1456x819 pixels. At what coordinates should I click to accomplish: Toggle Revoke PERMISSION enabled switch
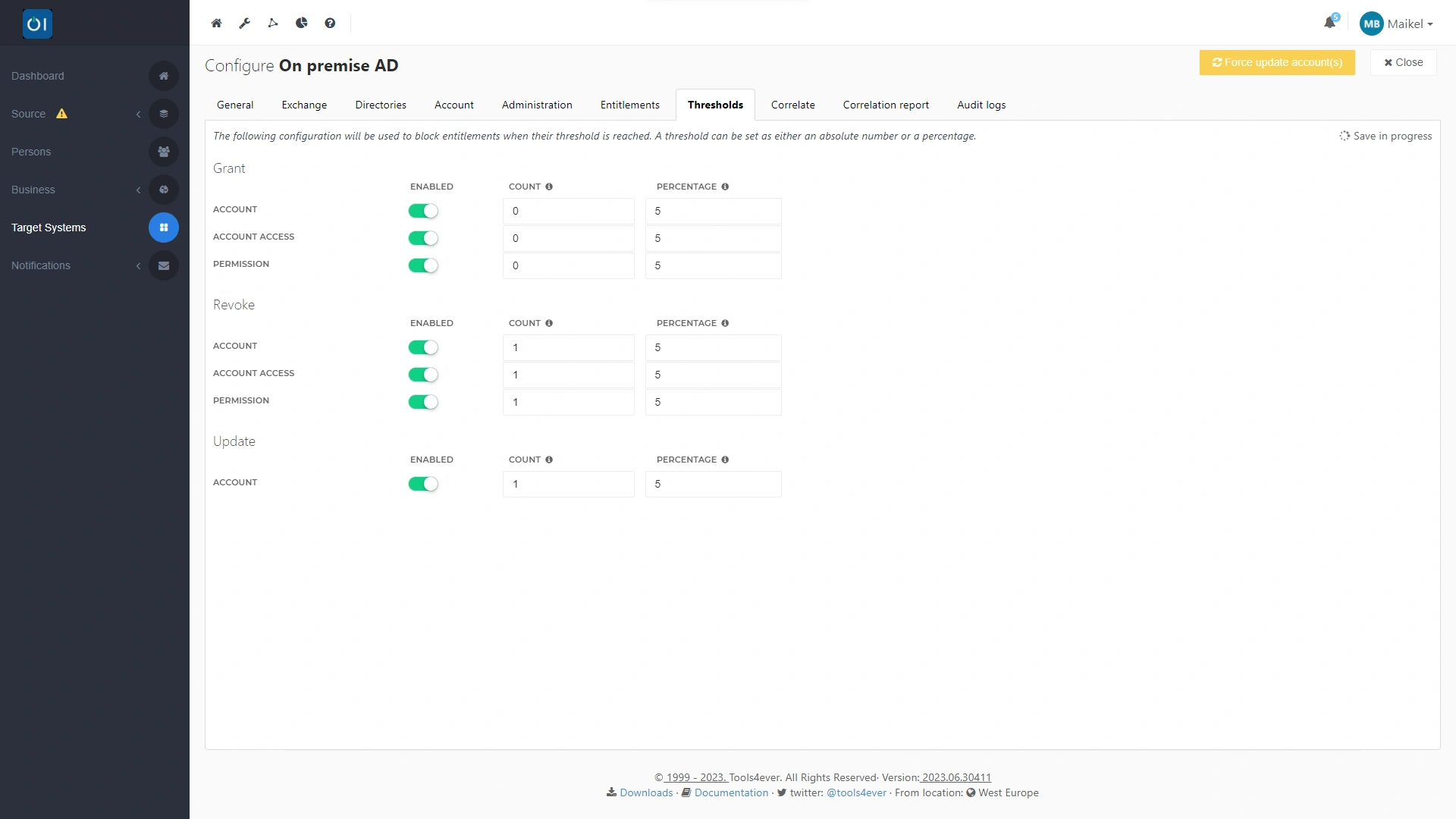[423, 402]
